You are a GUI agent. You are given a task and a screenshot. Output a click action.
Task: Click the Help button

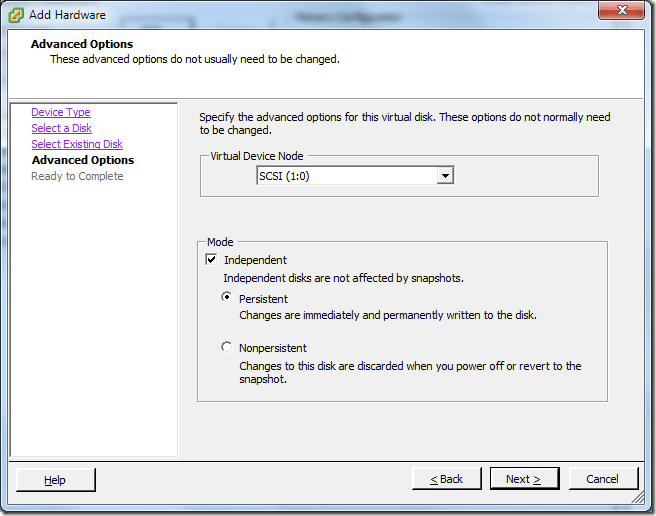click(56, 480)
